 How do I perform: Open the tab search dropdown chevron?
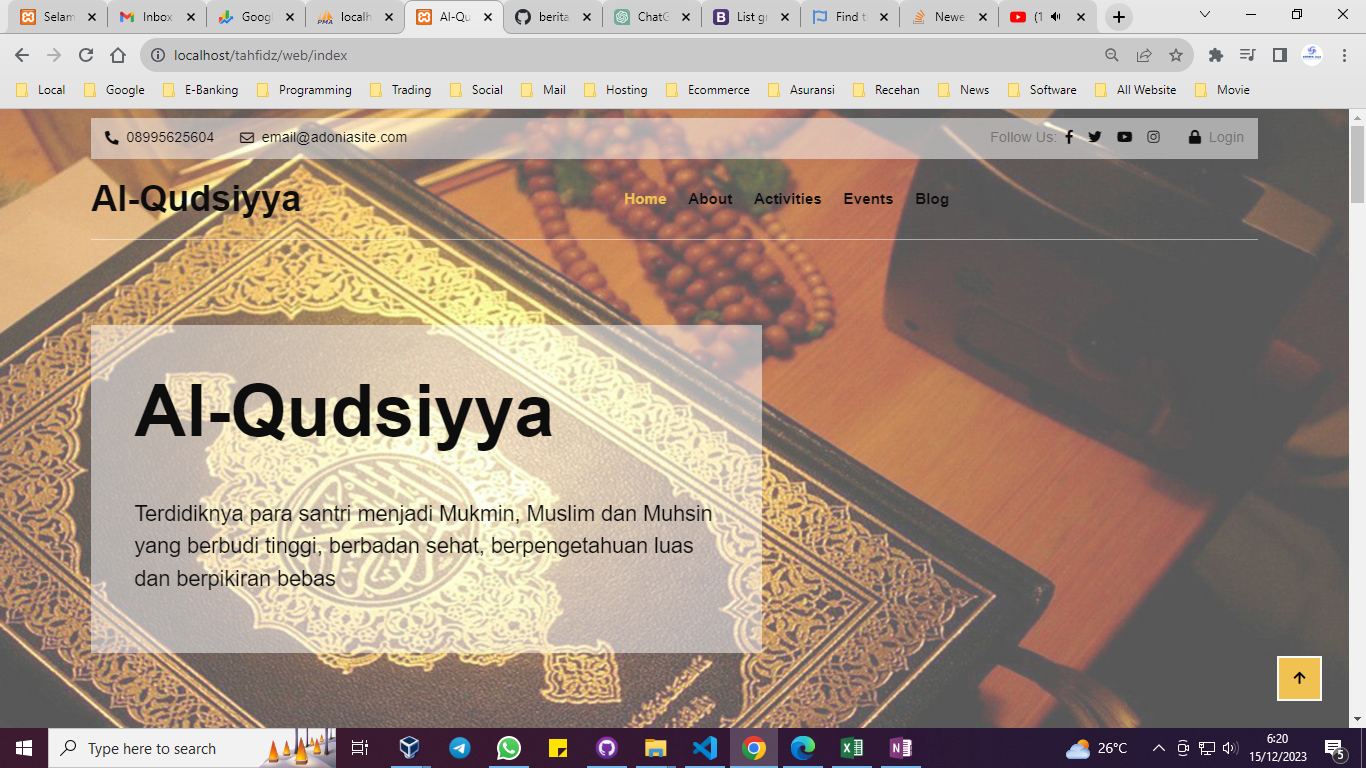(x=1205, y=15)
